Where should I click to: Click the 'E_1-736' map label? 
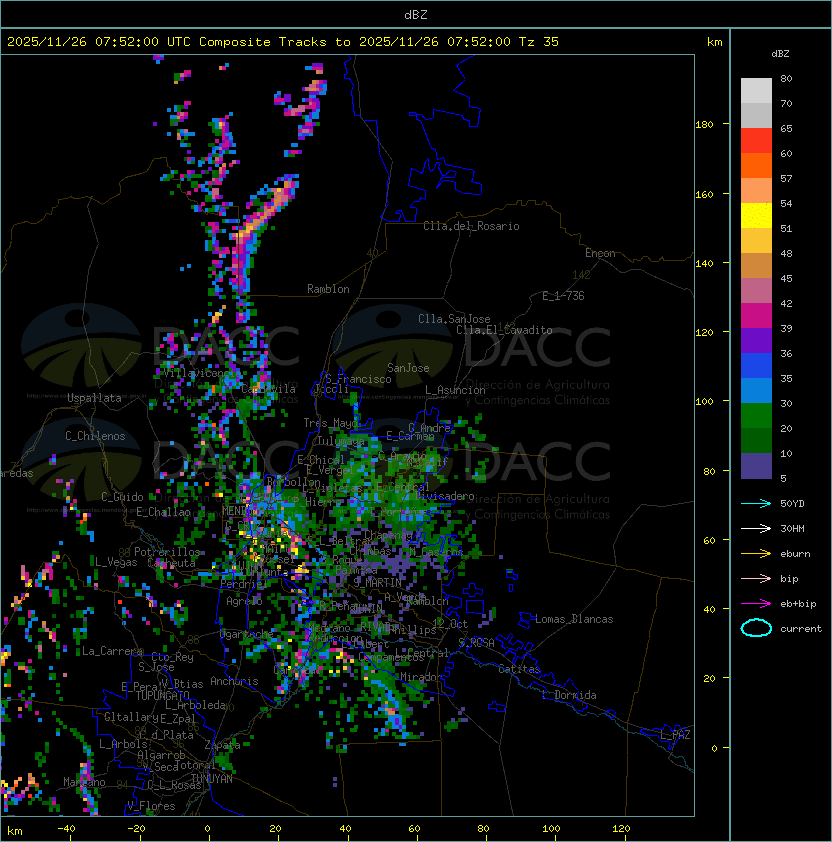(x=563, y=296)
